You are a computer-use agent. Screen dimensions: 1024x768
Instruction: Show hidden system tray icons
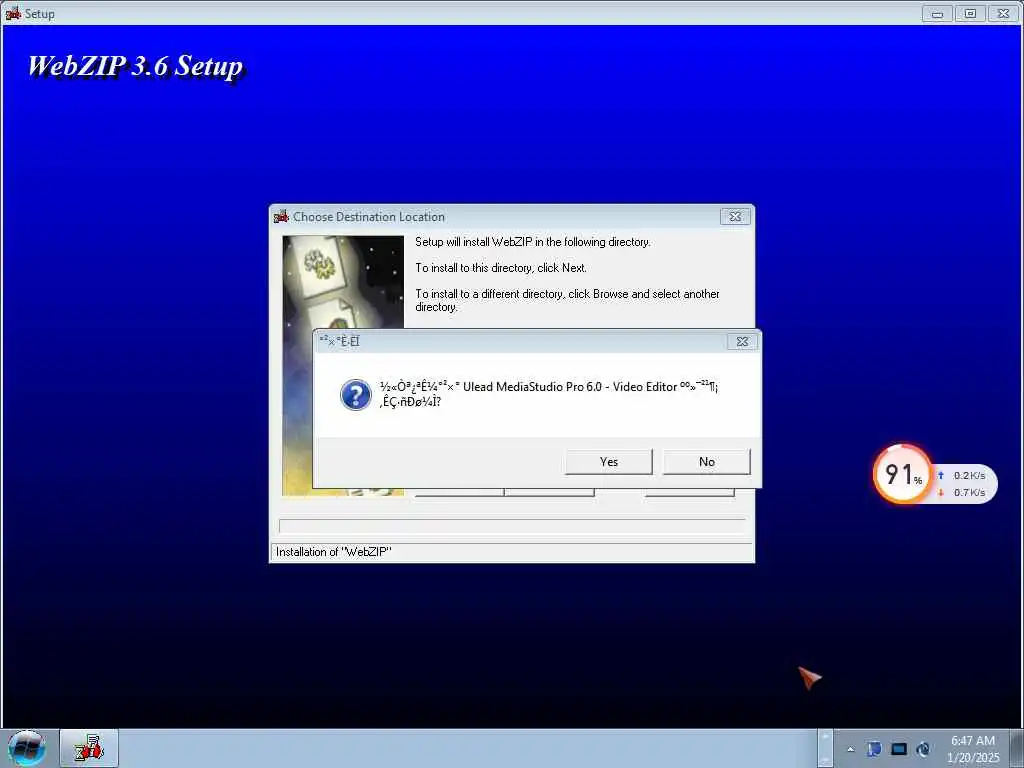(850, 750)
